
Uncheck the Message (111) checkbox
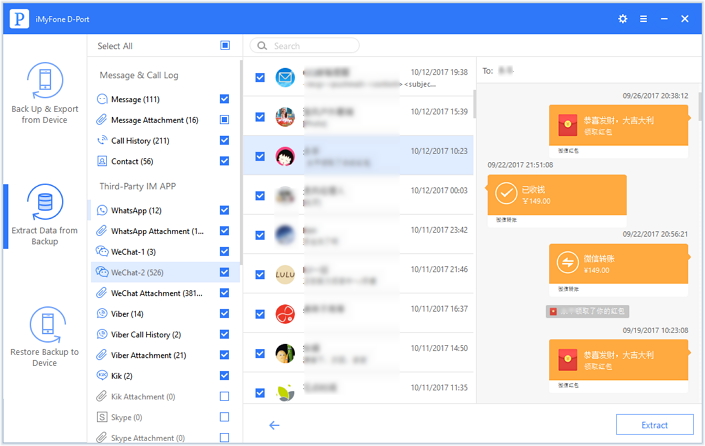coord(224,99)
